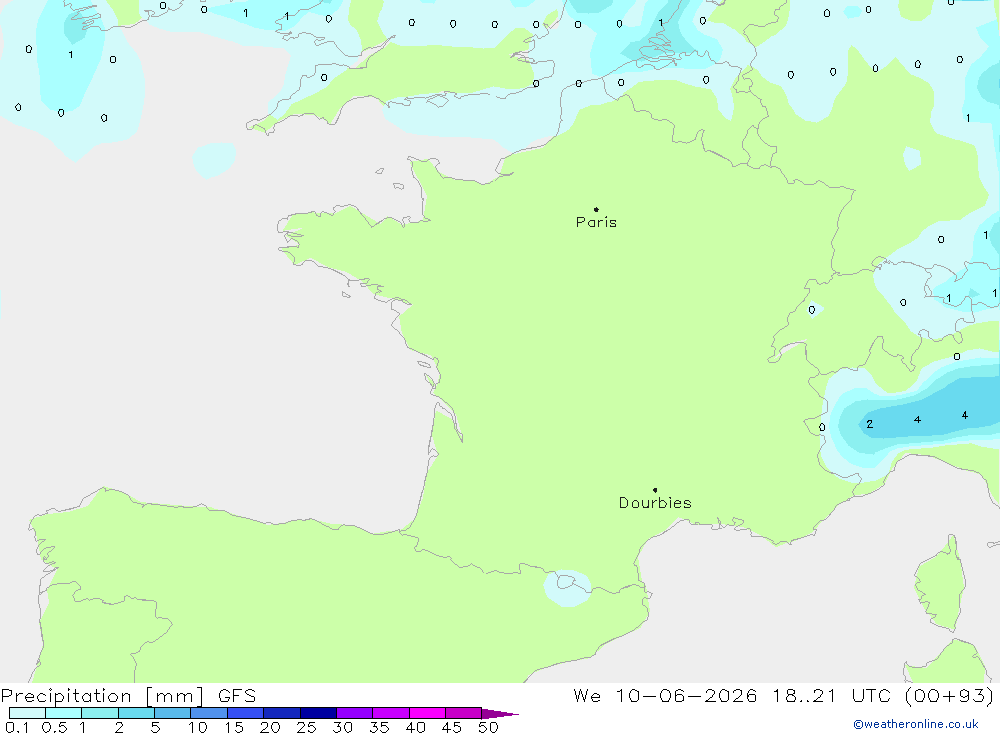Click the '(00+93)' forecast offset text

[949, 696]
